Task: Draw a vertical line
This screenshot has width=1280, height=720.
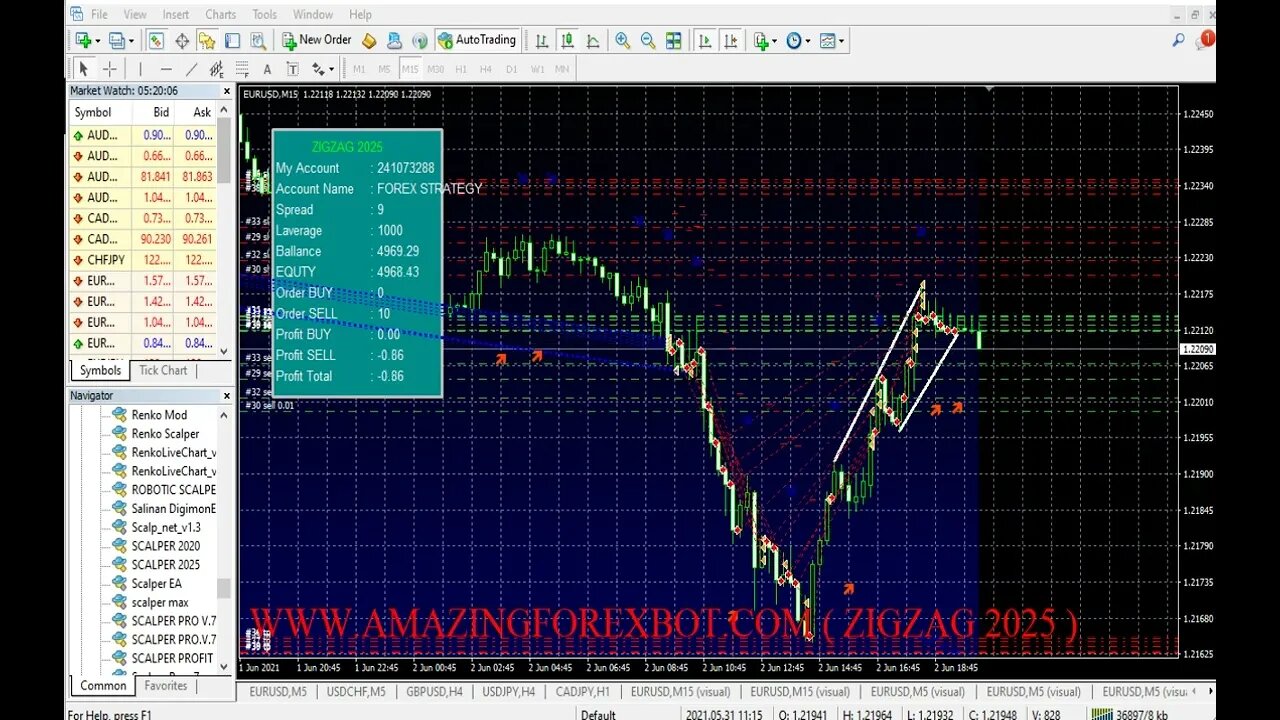Action: pos(140,69)
